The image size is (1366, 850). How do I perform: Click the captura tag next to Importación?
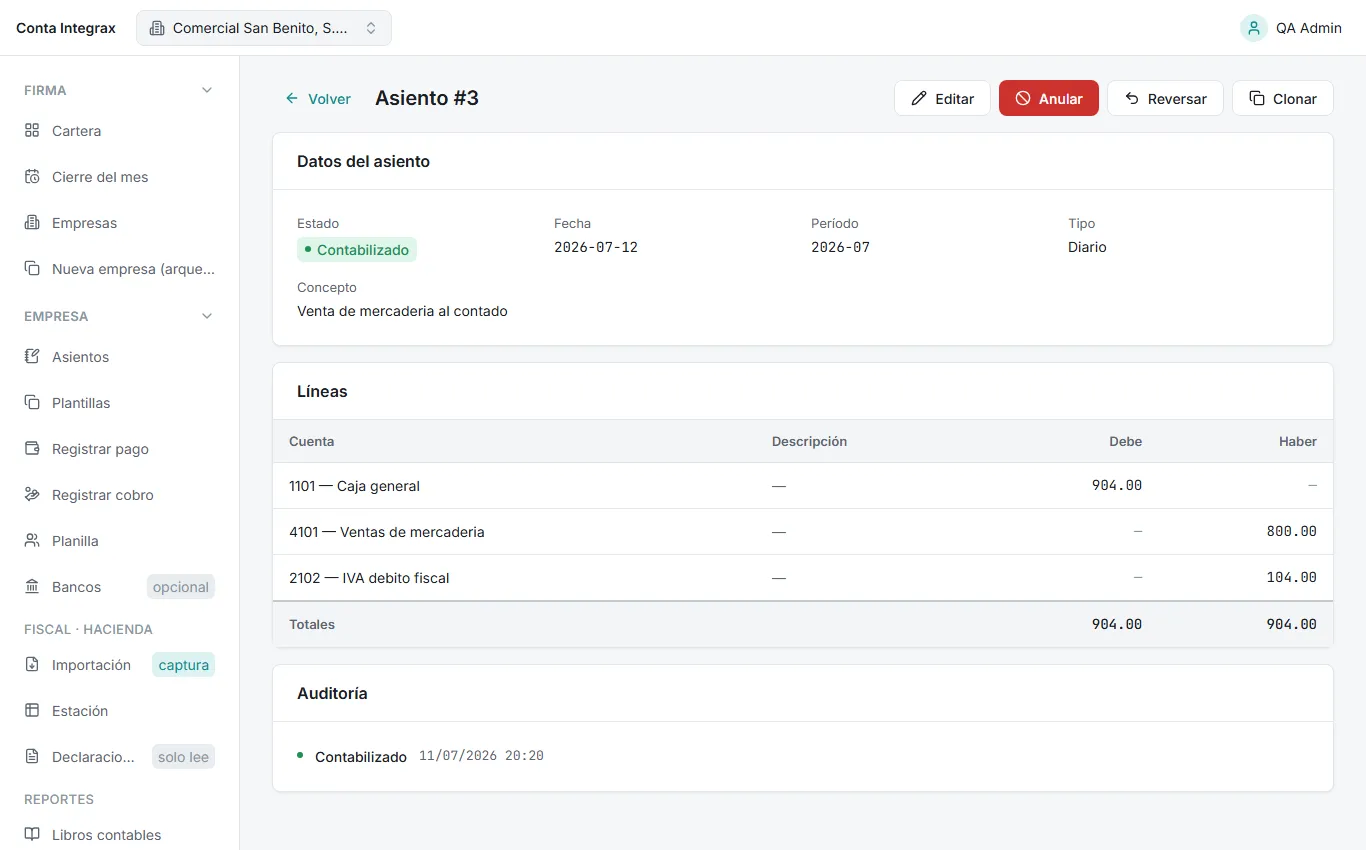(x=184, y=665)
